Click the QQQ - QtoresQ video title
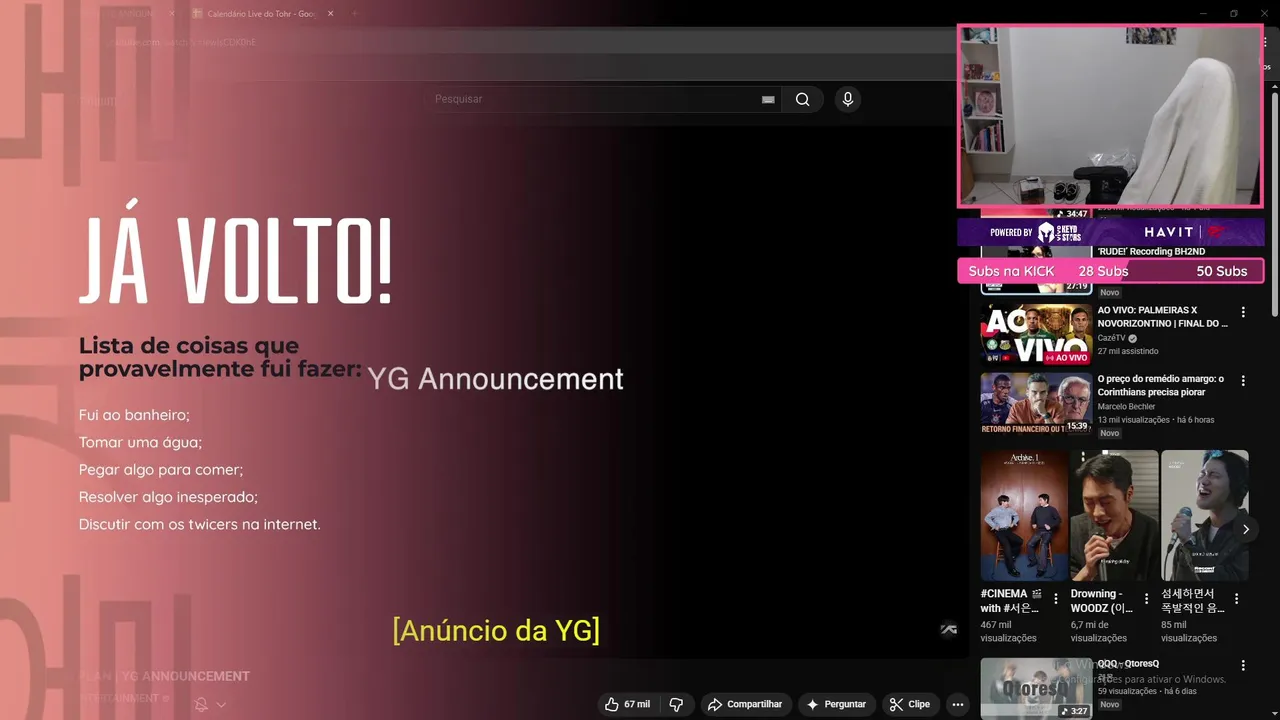 (x=1128, y=663)
